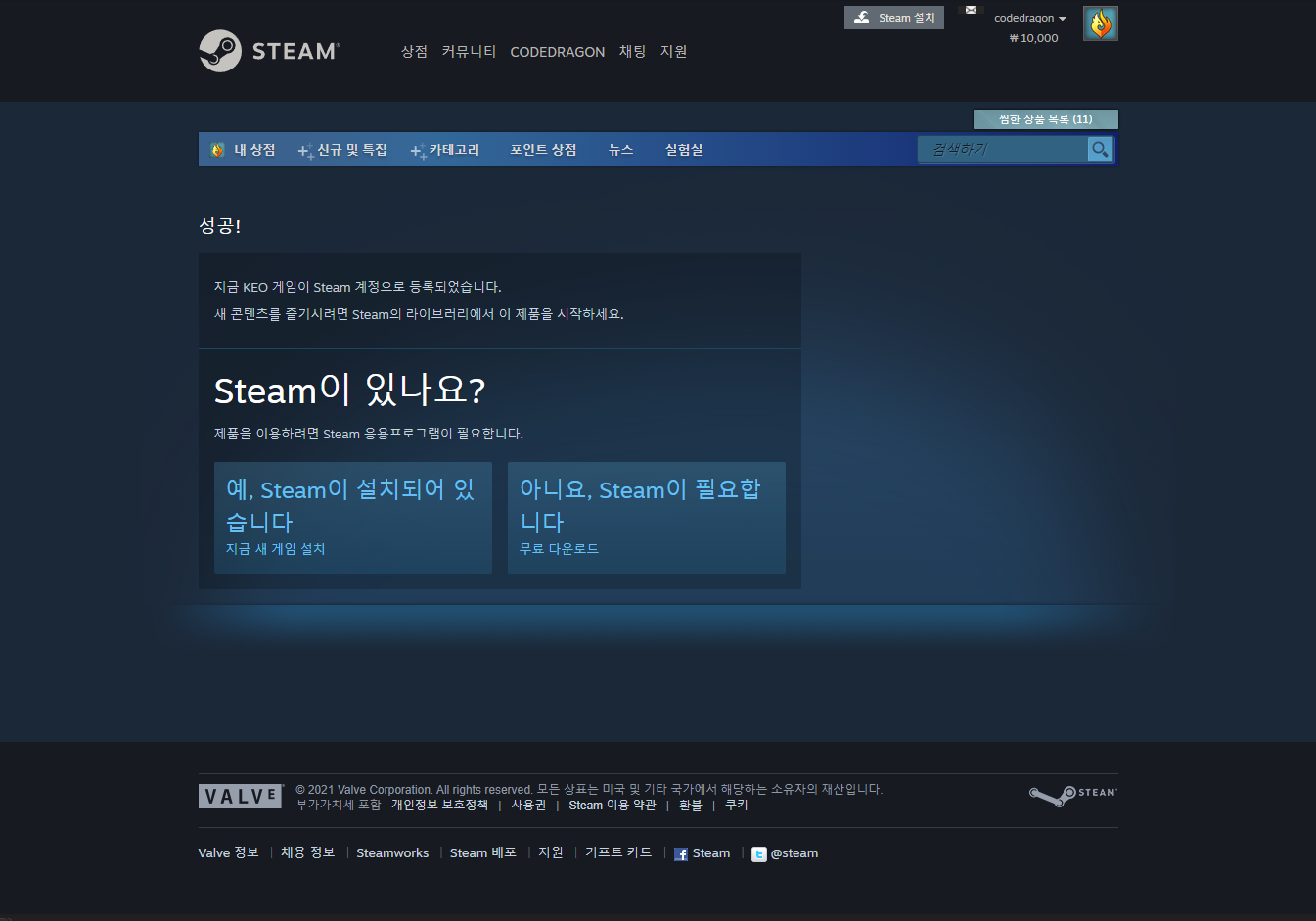Open 쿠키 footer link
The width and height of the screenshot is (1316, 921).
(736, 806)
